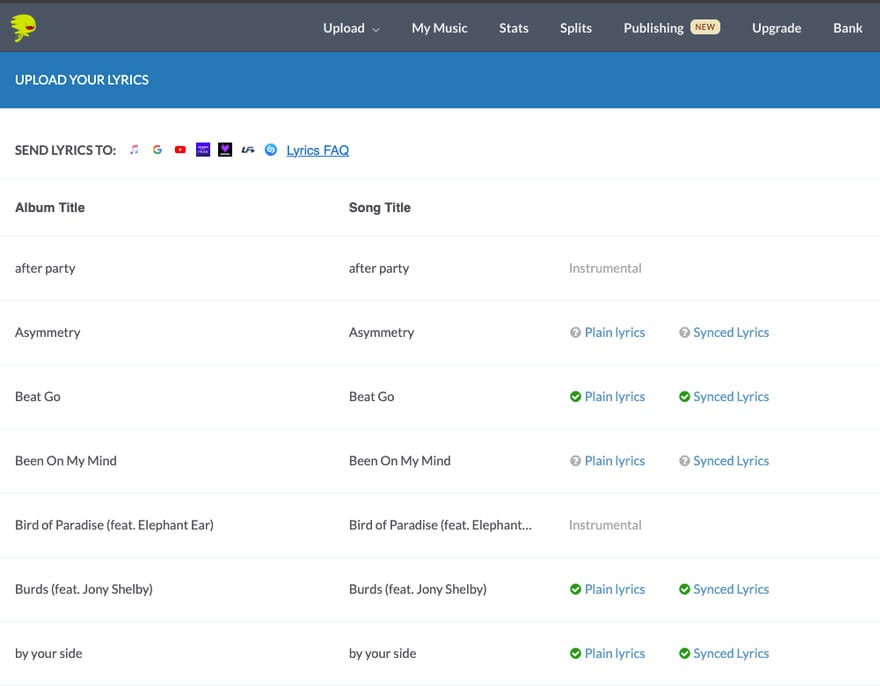Open the Upgrade page

pos(776,28)
